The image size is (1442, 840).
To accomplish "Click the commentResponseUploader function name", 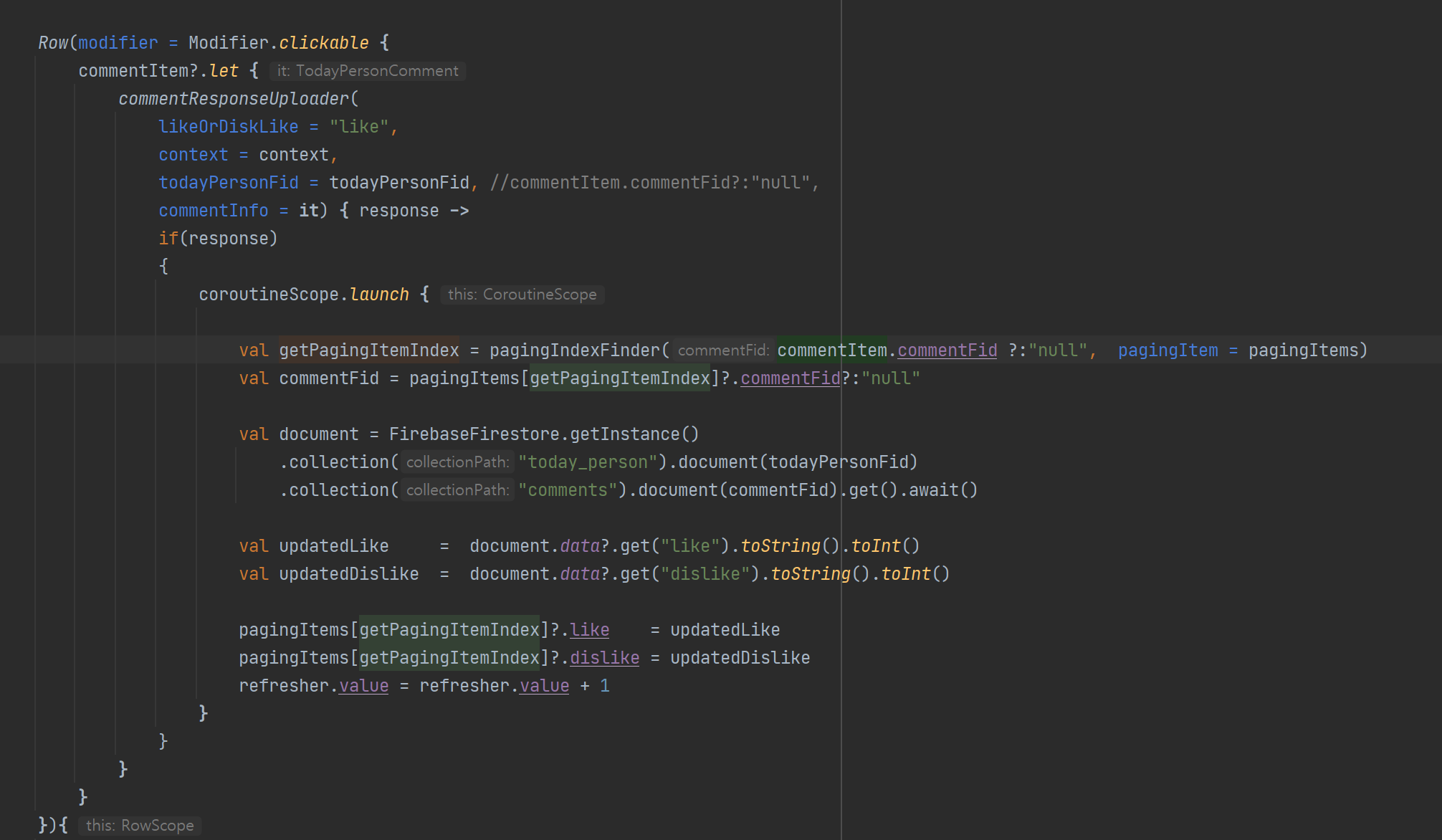I will (x=234, y=99).
